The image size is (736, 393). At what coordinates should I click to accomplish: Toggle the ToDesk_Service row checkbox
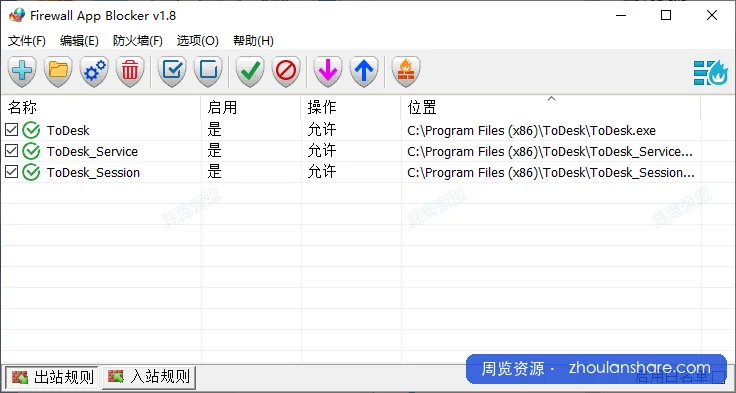[11, 151]
